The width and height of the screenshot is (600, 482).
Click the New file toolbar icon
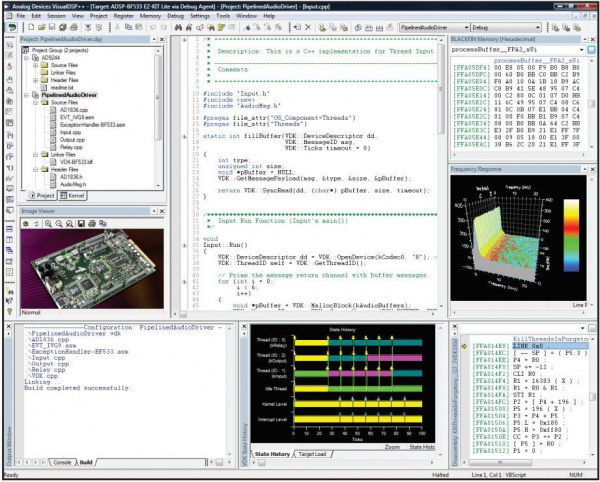(x=31, y=28)
